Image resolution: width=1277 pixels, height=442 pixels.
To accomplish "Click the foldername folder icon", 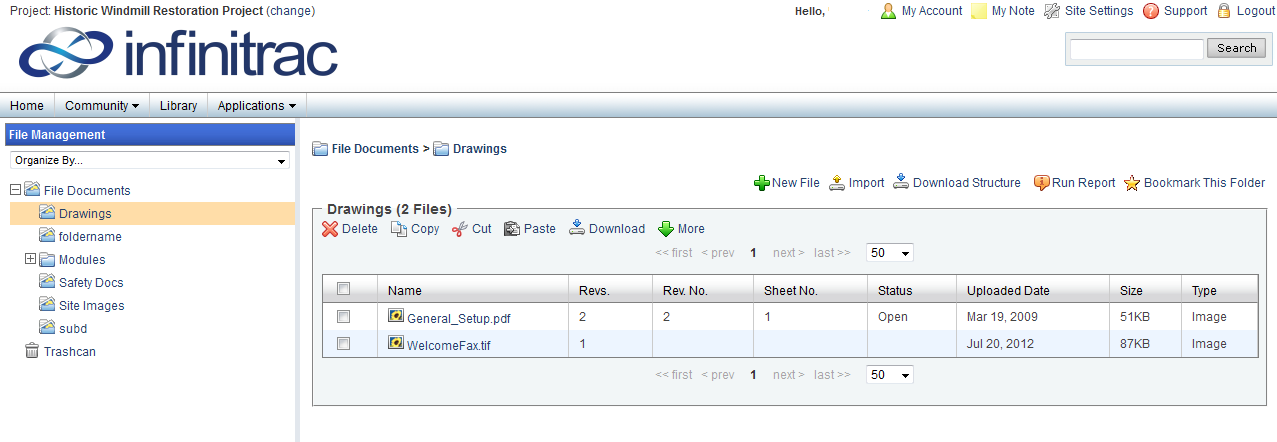I will coord(47,236).
